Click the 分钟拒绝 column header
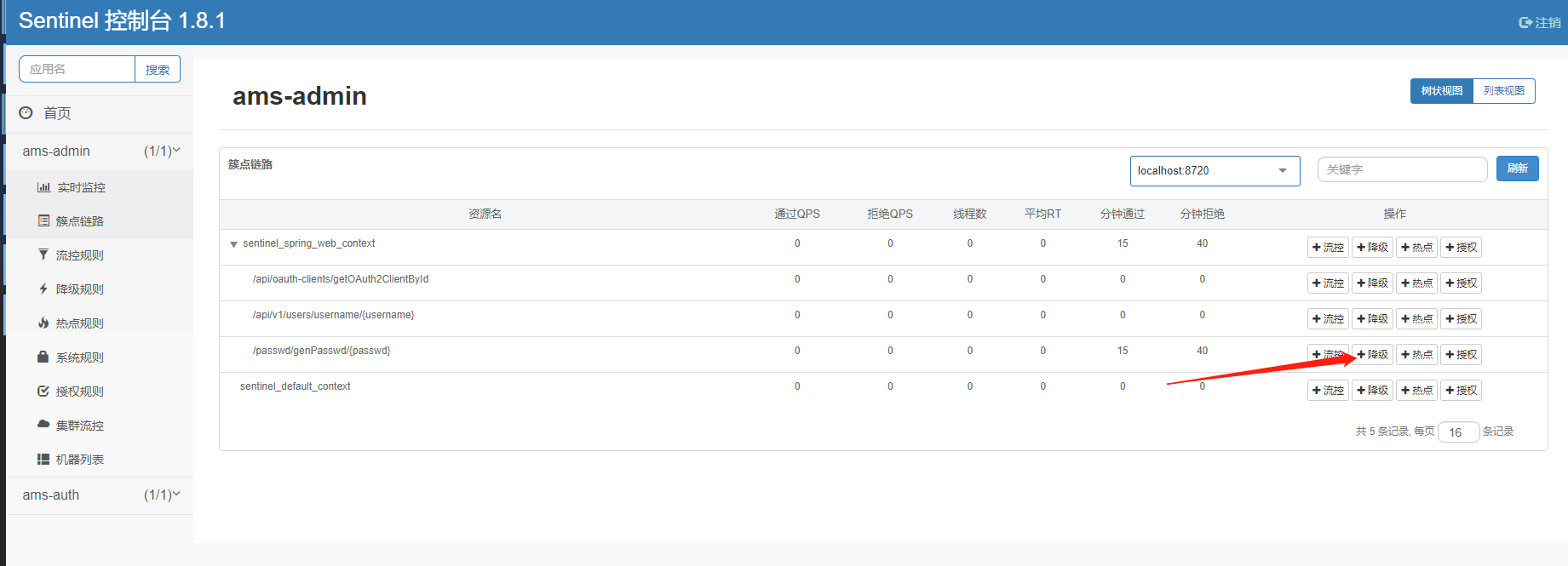Screen dimensions: 1568x566 [1202, 214]
